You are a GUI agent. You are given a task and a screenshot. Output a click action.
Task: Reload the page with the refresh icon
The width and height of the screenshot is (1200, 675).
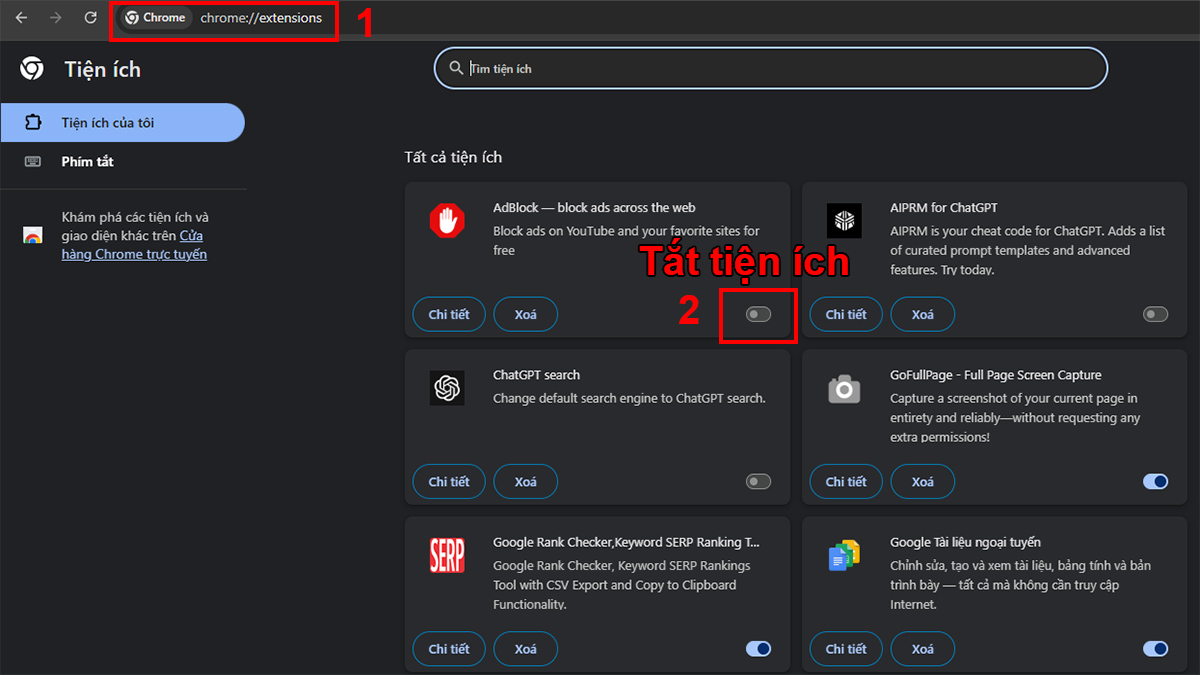[x=91, y=18]
